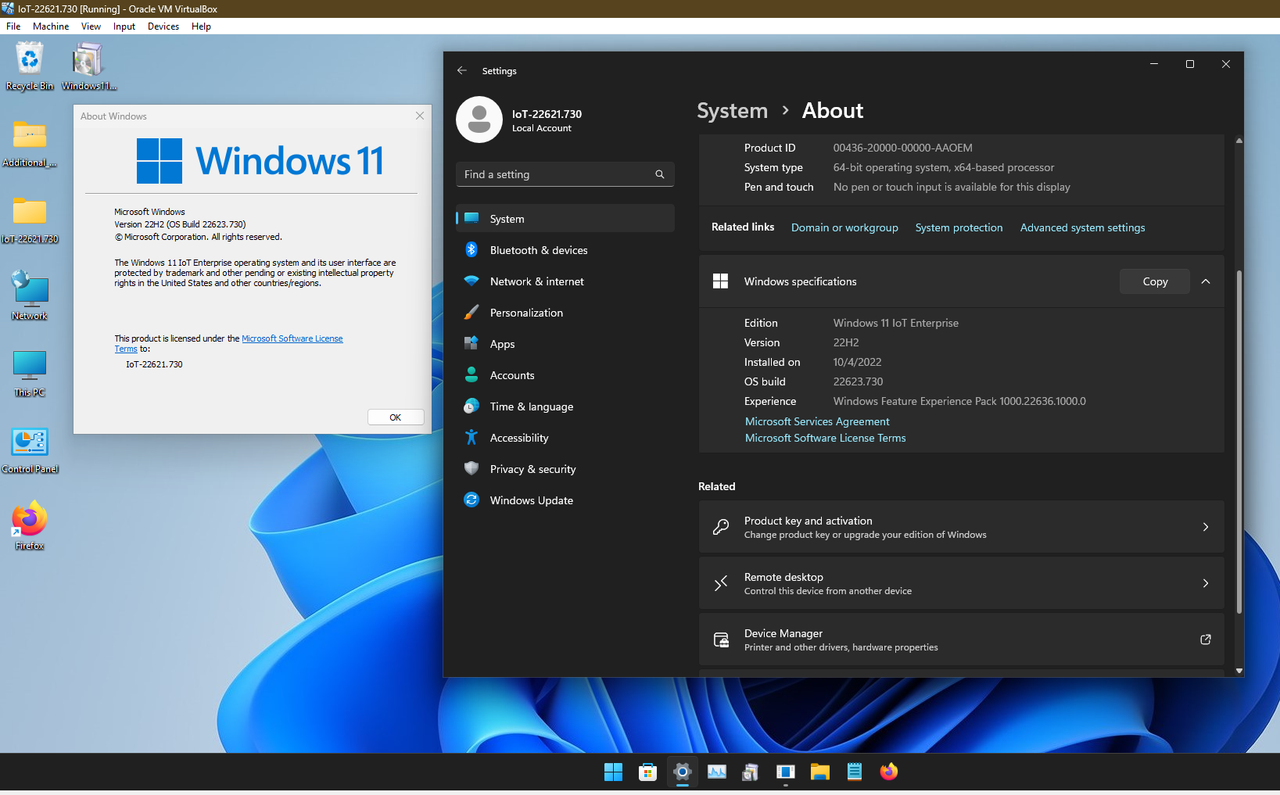Open the external link icon for Device Manager

1205,640
